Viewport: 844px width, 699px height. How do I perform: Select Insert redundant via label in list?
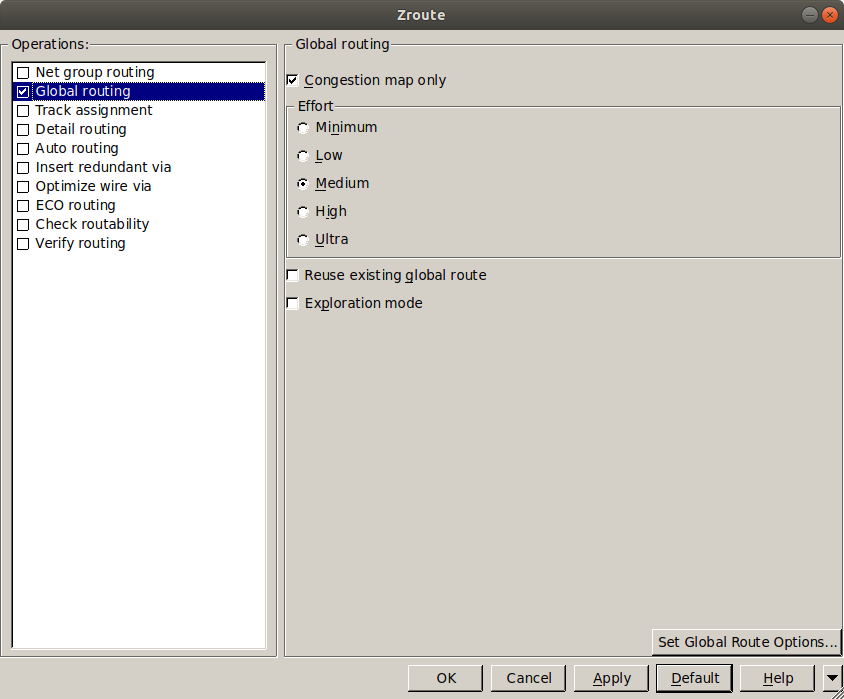pos(103,167)
